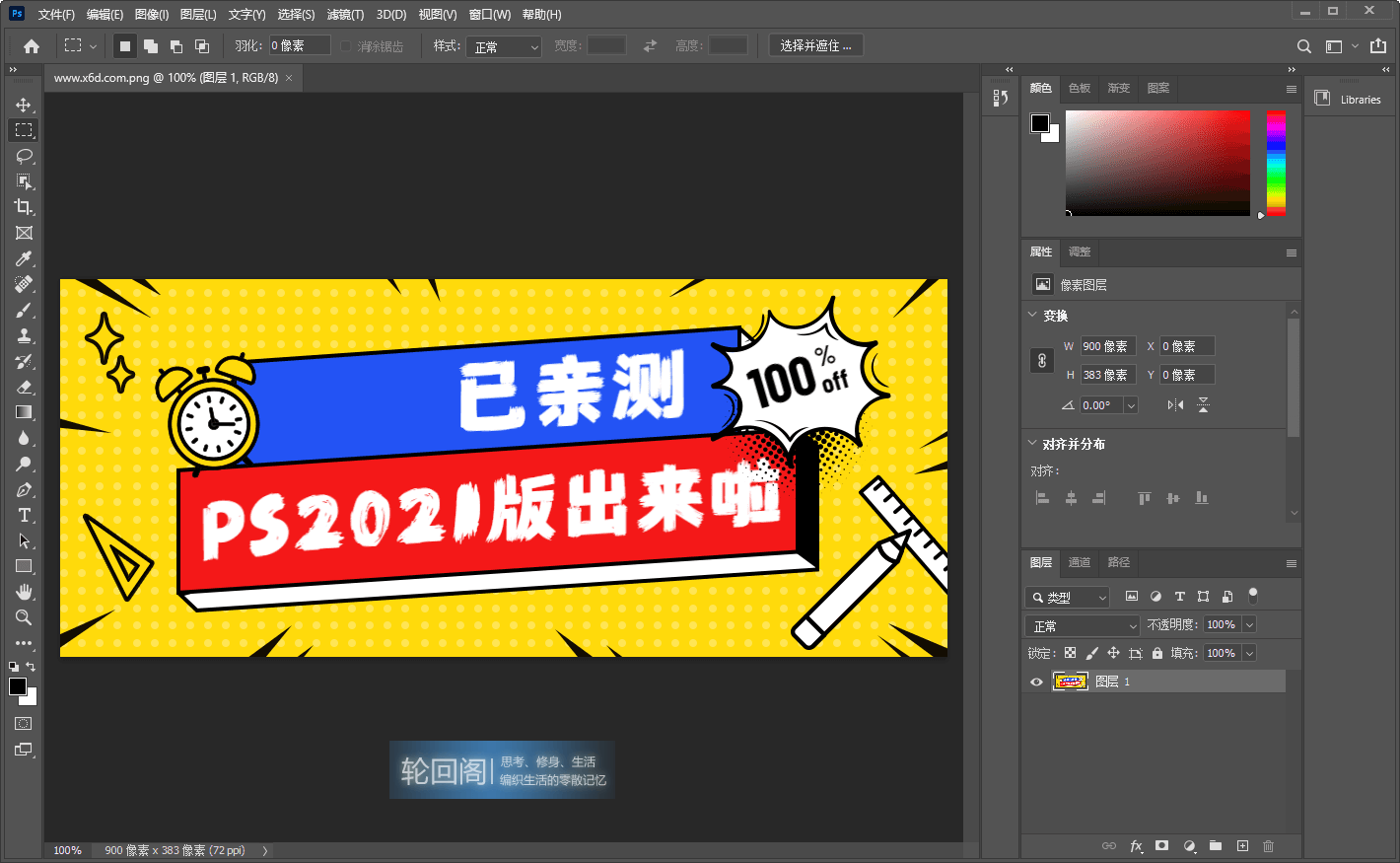This screenshot has width=1400, height=863.
Task: Toggle the width-height link in Properties
Action: tap(1042, 360)
